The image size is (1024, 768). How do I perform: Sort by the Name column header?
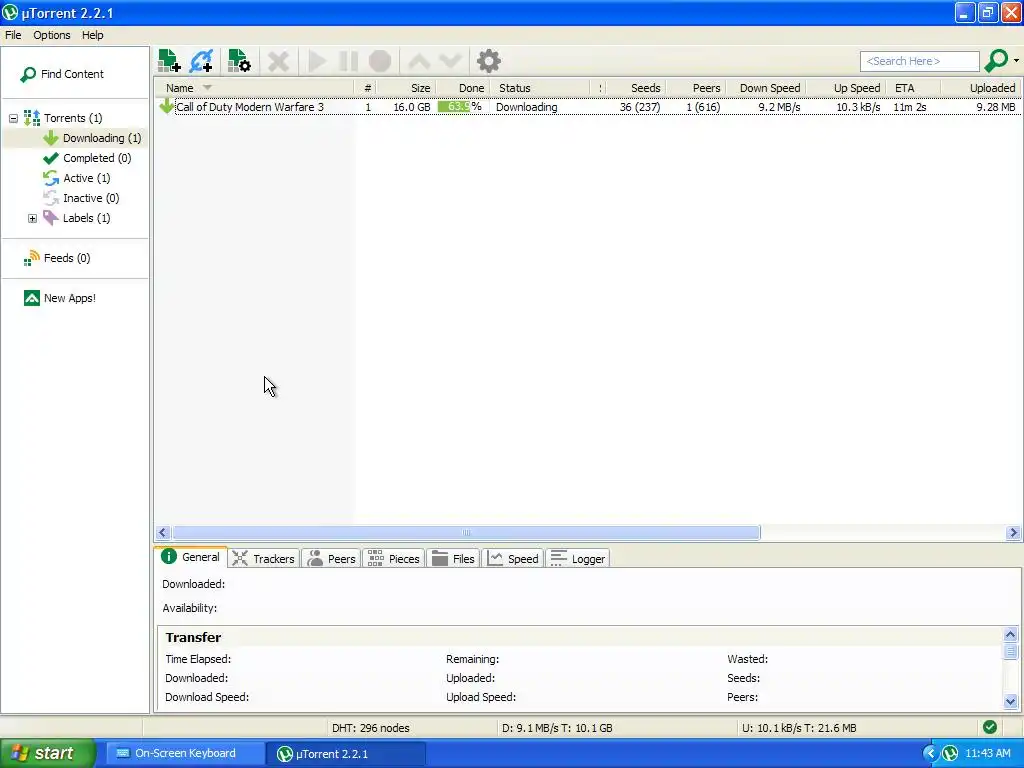(255, 88)
